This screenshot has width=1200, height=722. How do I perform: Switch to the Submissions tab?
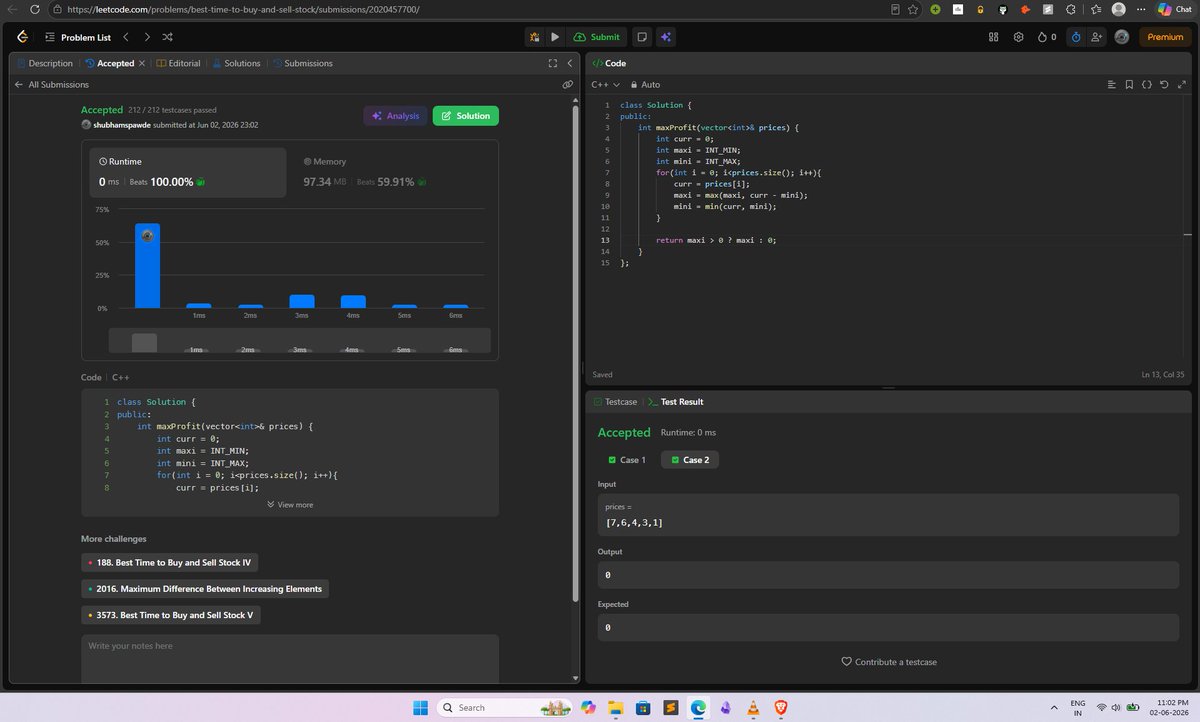[x=303, y=63]
